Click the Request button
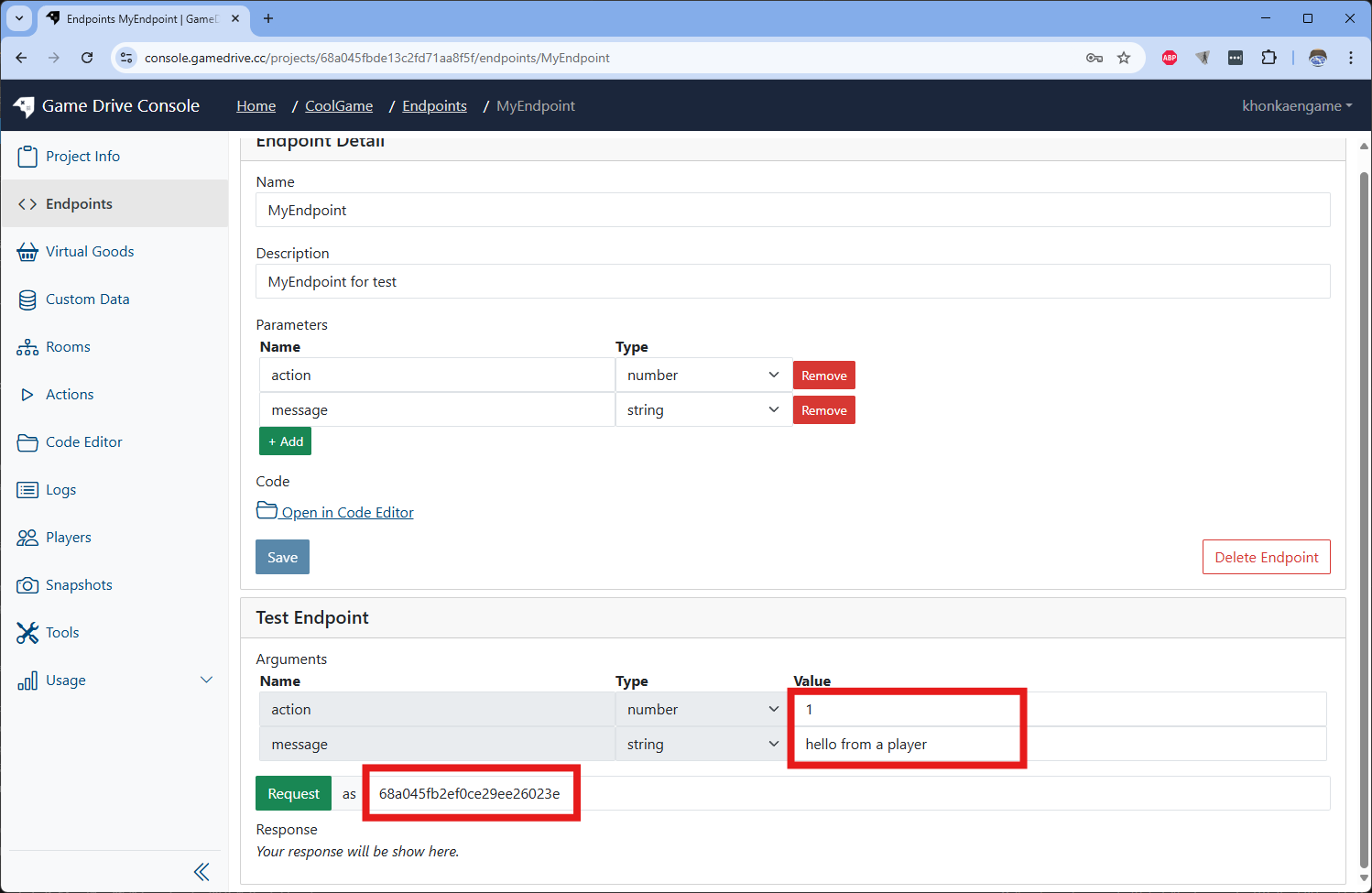The image size is (1372, 893). click(x=293, y=793)
